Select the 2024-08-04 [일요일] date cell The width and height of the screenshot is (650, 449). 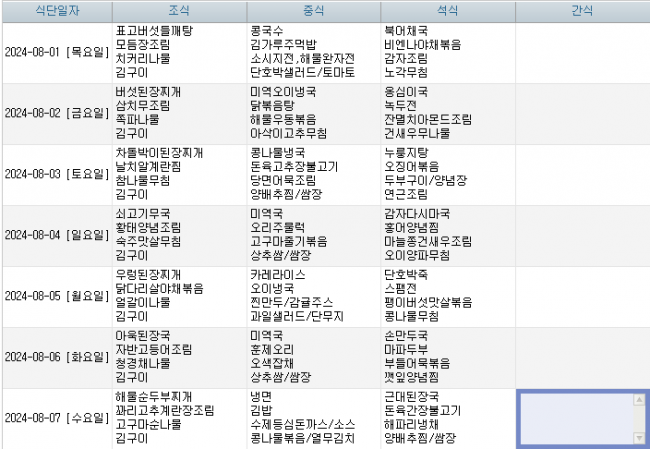point(55,235)
